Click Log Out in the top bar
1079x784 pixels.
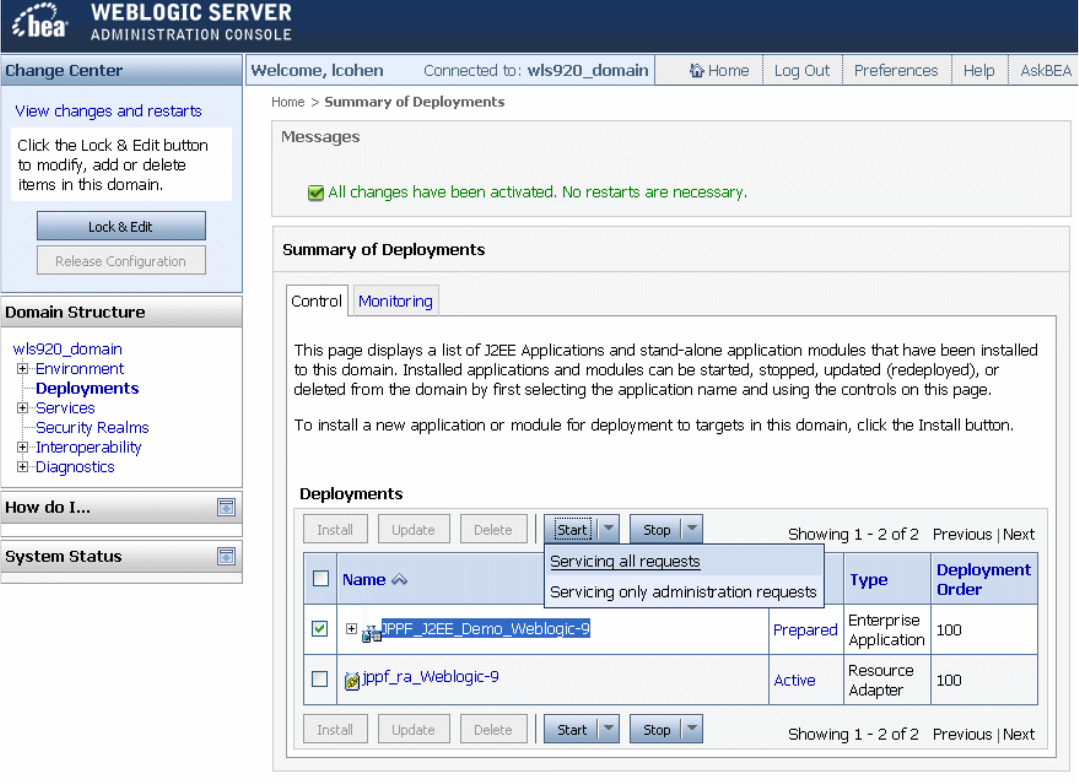tap(802, 70)
